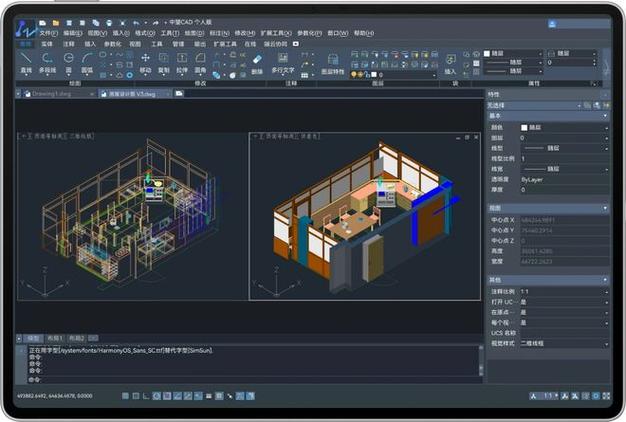Select the 圆 (Circle) tool
This screenshot has width=626, height=422.
click(68, 63)
